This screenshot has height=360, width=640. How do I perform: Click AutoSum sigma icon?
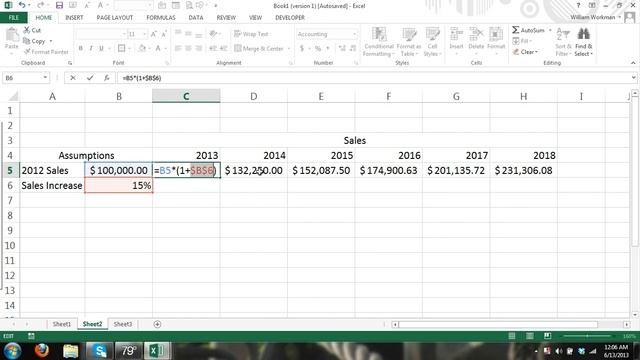click(x=516, y=30)
